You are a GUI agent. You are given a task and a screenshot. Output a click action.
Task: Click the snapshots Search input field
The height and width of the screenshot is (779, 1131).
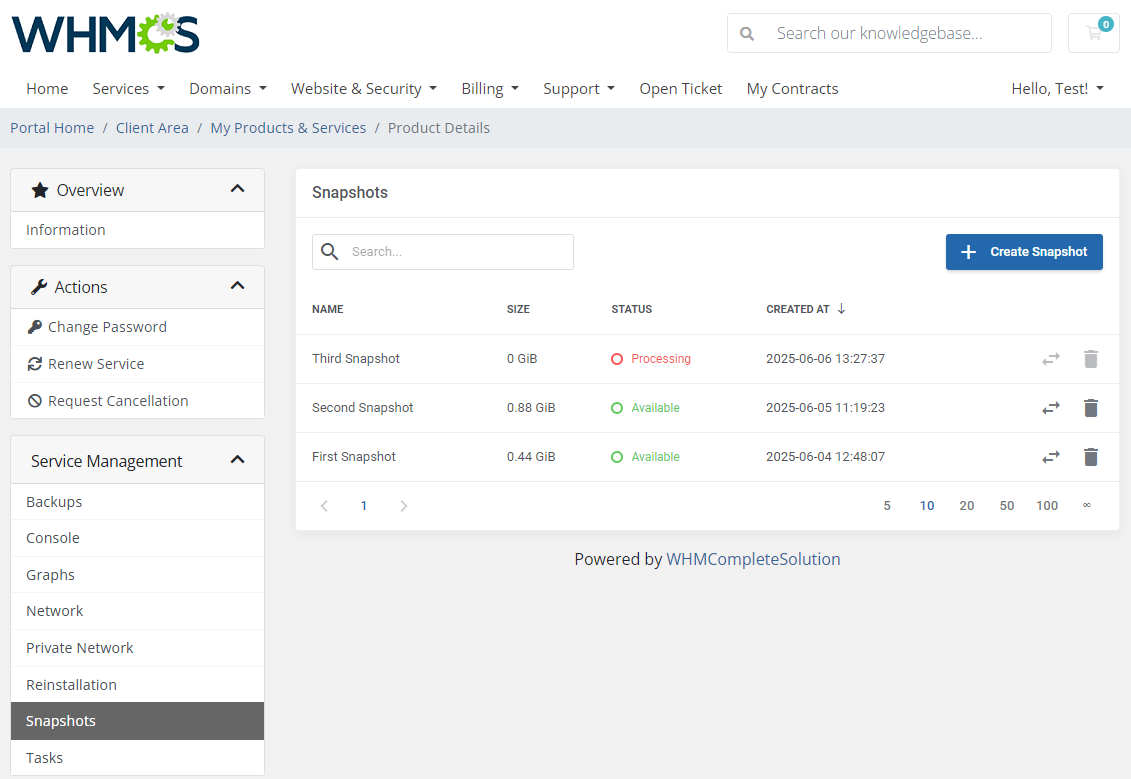click(442, 251)
